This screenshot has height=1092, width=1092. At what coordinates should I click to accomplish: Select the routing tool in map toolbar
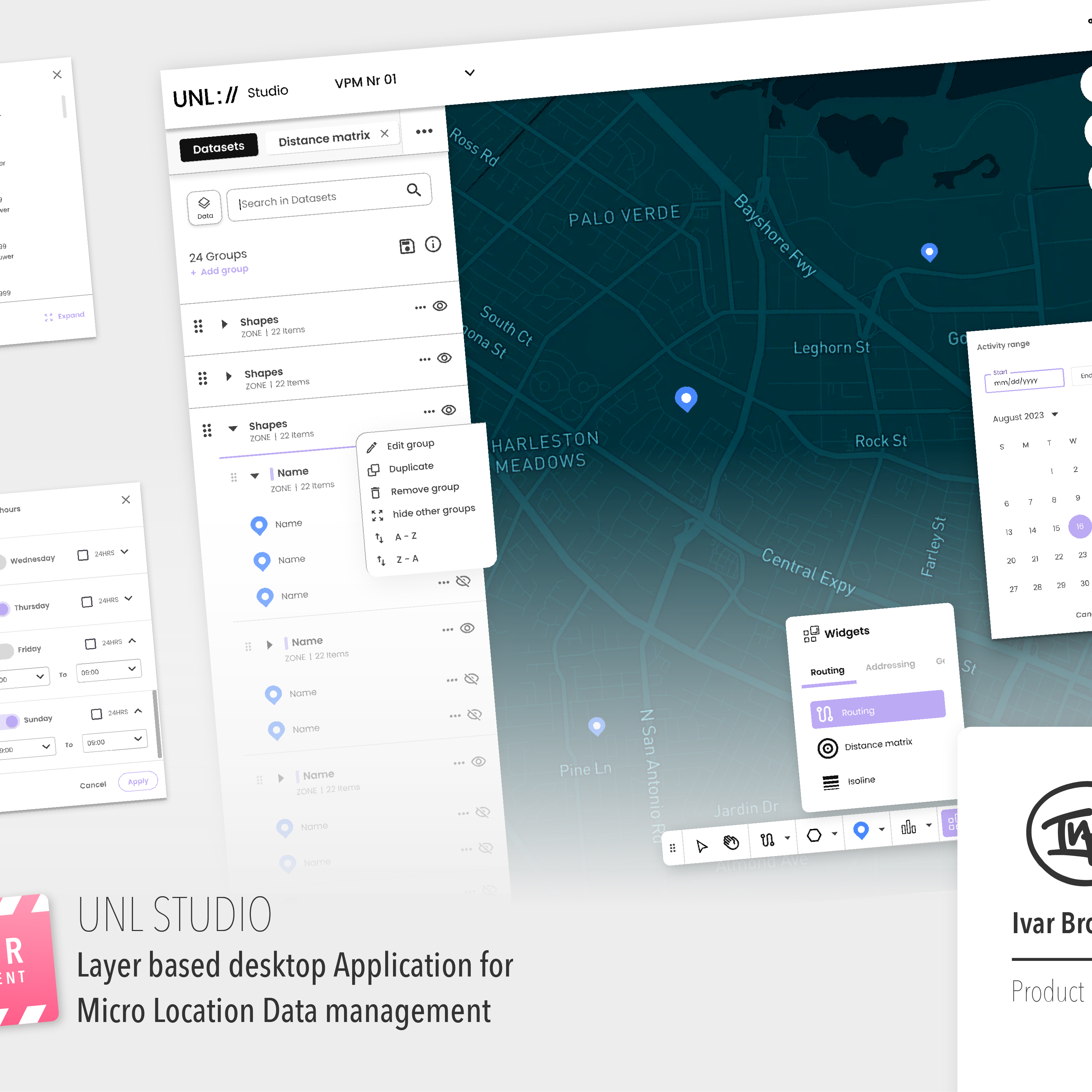point(768,840)
